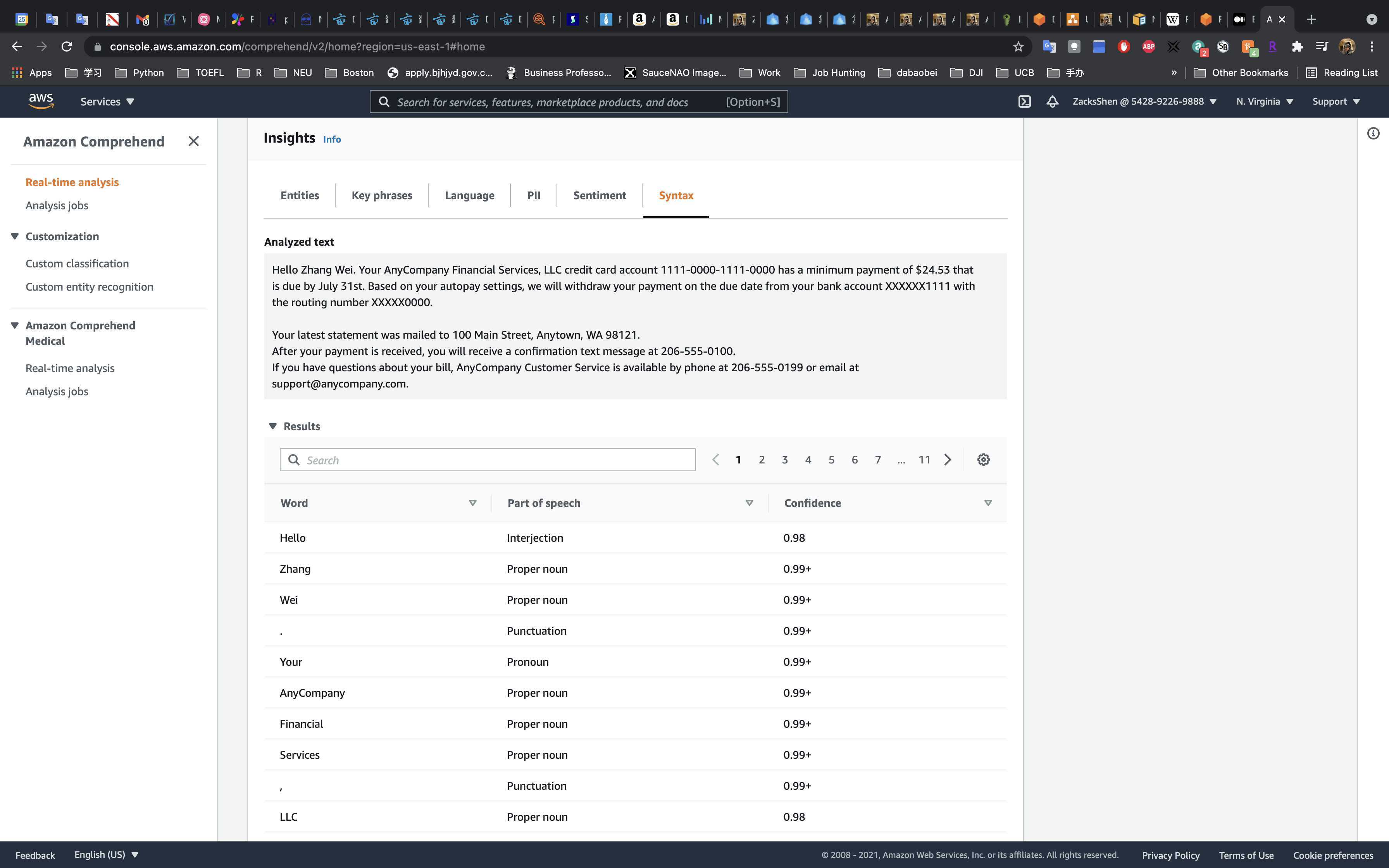1389x868 pixels.
Task: Collapse the Customization sidebar group
Action: [x=15, y=236]
